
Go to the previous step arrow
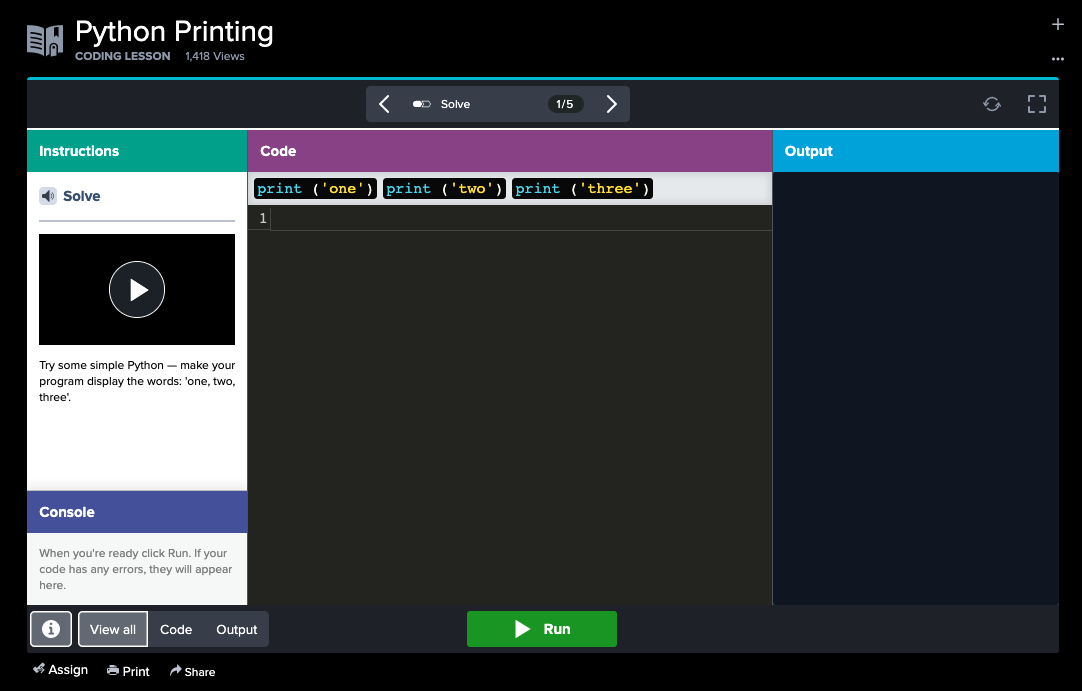click(x=384, y=104)
